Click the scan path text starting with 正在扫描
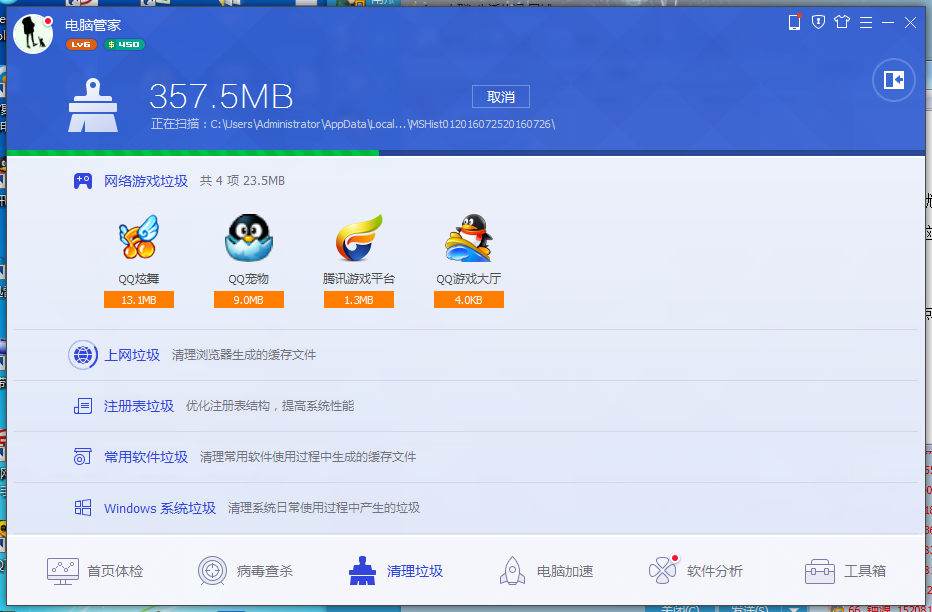Viewport: 932px width, 612px height. [353, 124]
